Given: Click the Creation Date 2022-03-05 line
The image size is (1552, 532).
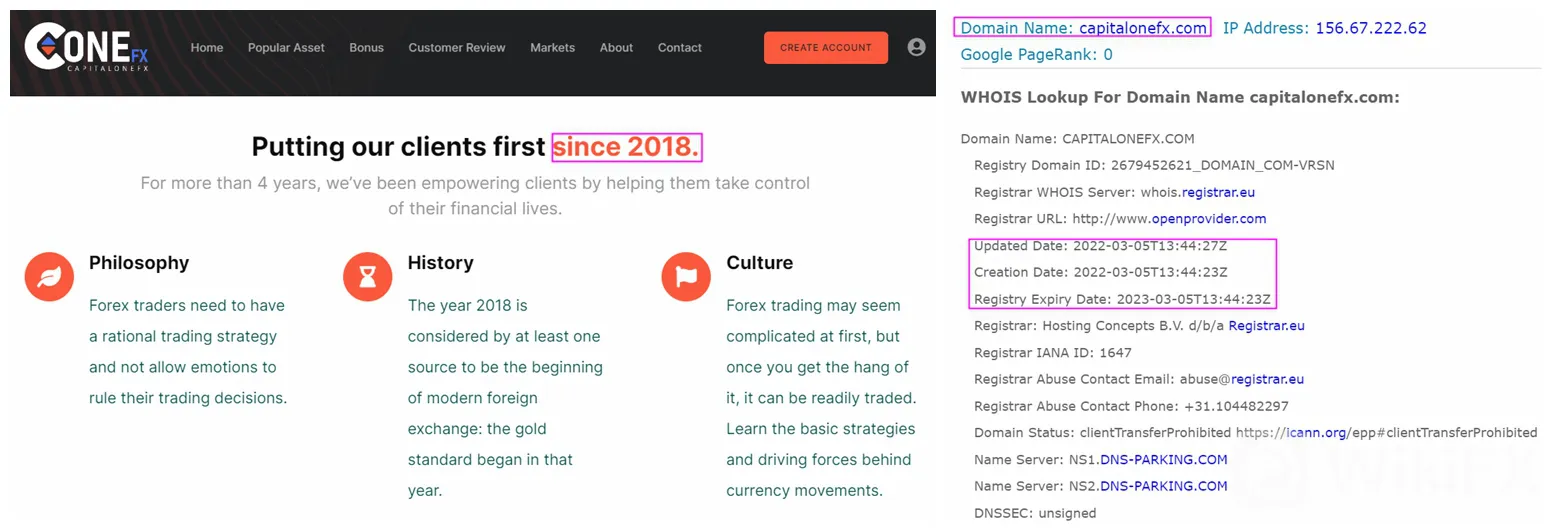Looking at the screenshot, I should tap(1101, 272).
